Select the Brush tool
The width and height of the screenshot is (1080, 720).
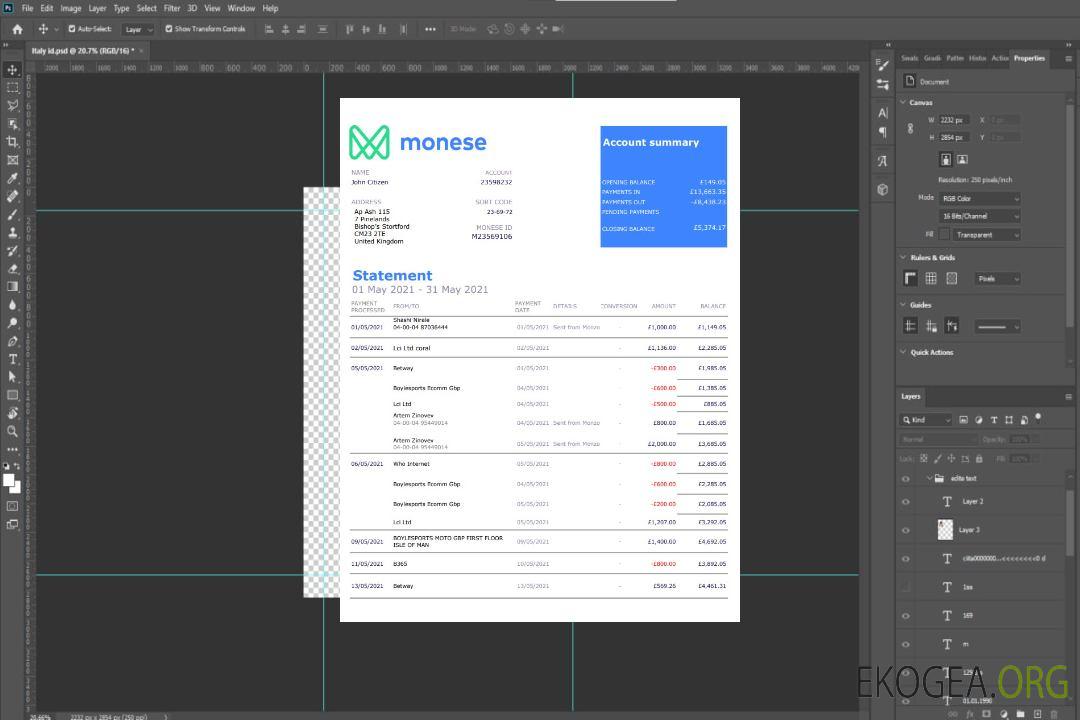pos(12,214)
